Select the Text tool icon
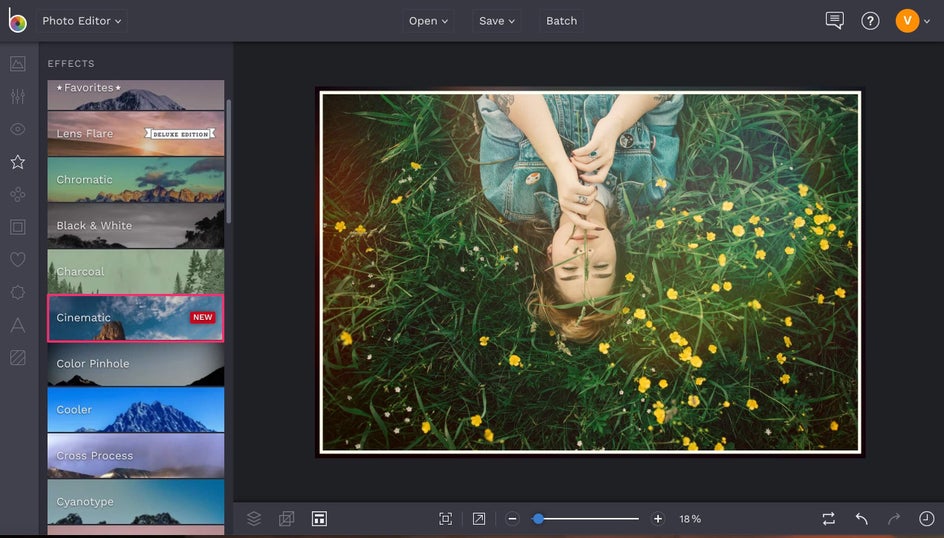This screenshot has height=538, width=944. (17, 325)
